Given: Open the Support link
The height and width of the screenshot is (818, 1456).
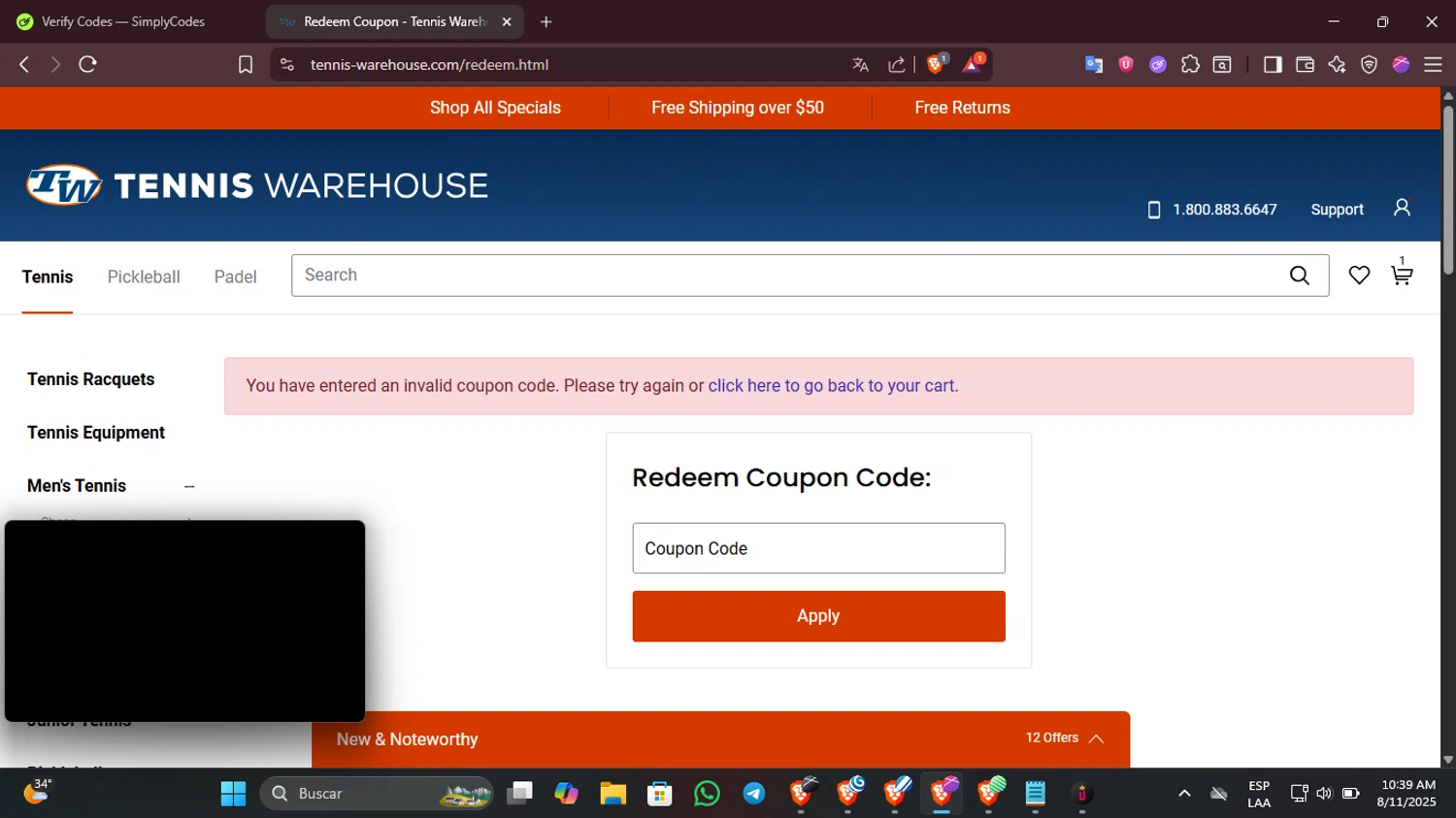Looking at the screenshot, I should point(1337,210).
